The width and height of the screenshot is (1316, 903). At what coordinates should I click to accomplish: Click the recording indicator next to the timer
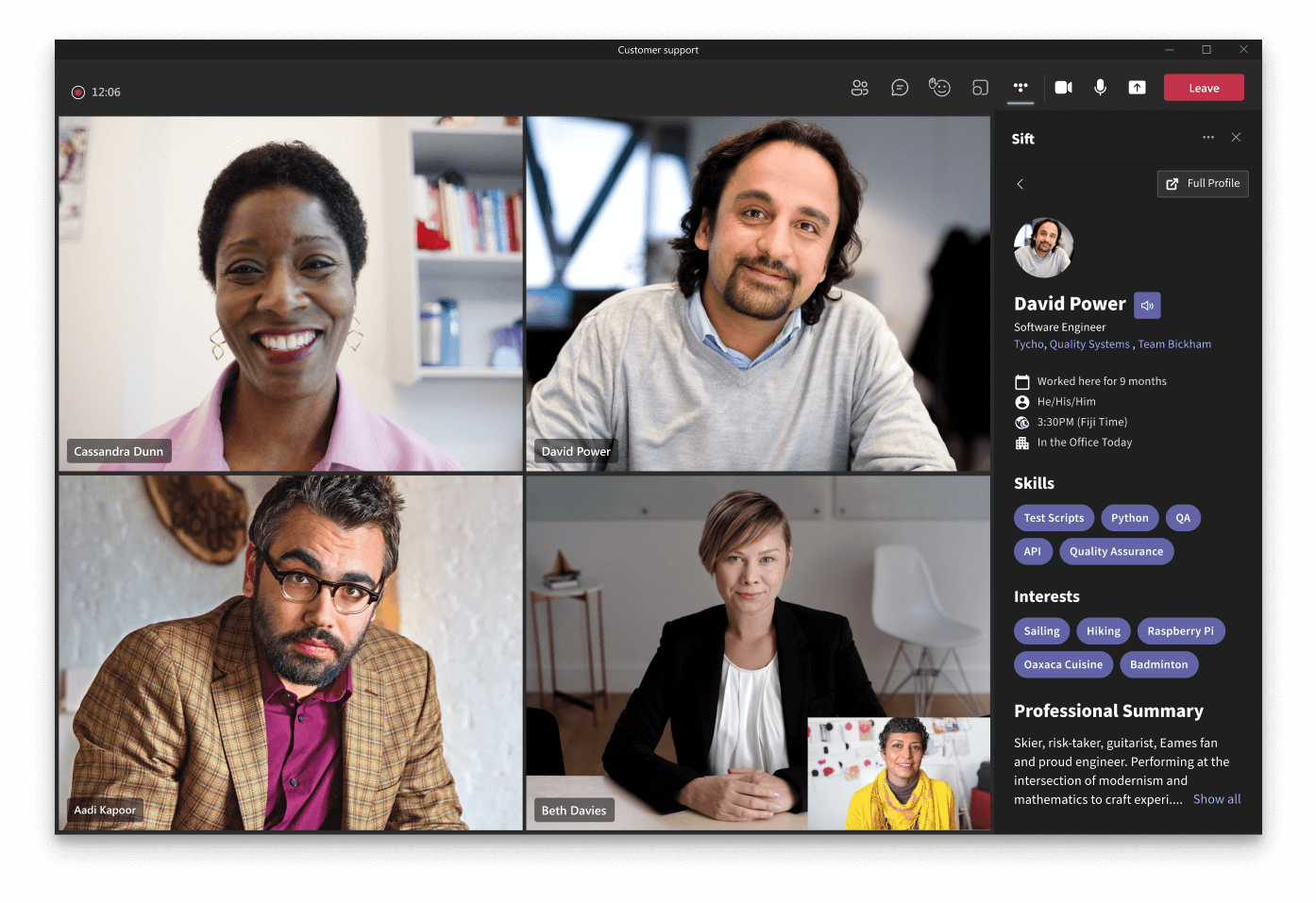click(78, 92)
